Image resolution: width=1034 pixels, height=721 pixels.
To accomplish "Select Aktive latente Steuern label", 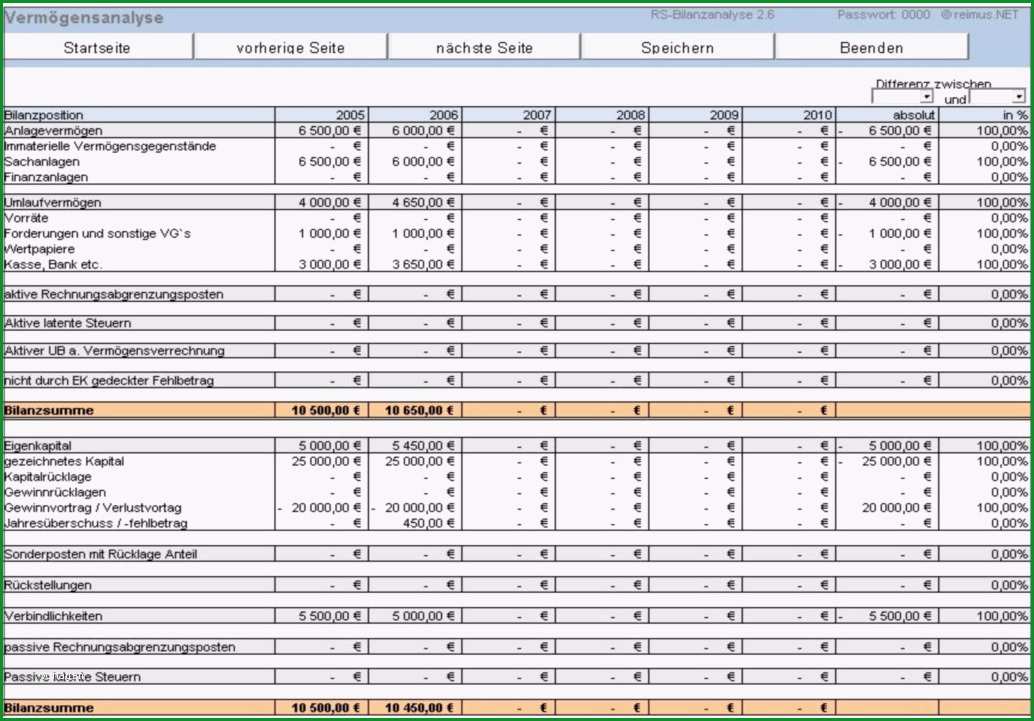I will coord(67,323).
